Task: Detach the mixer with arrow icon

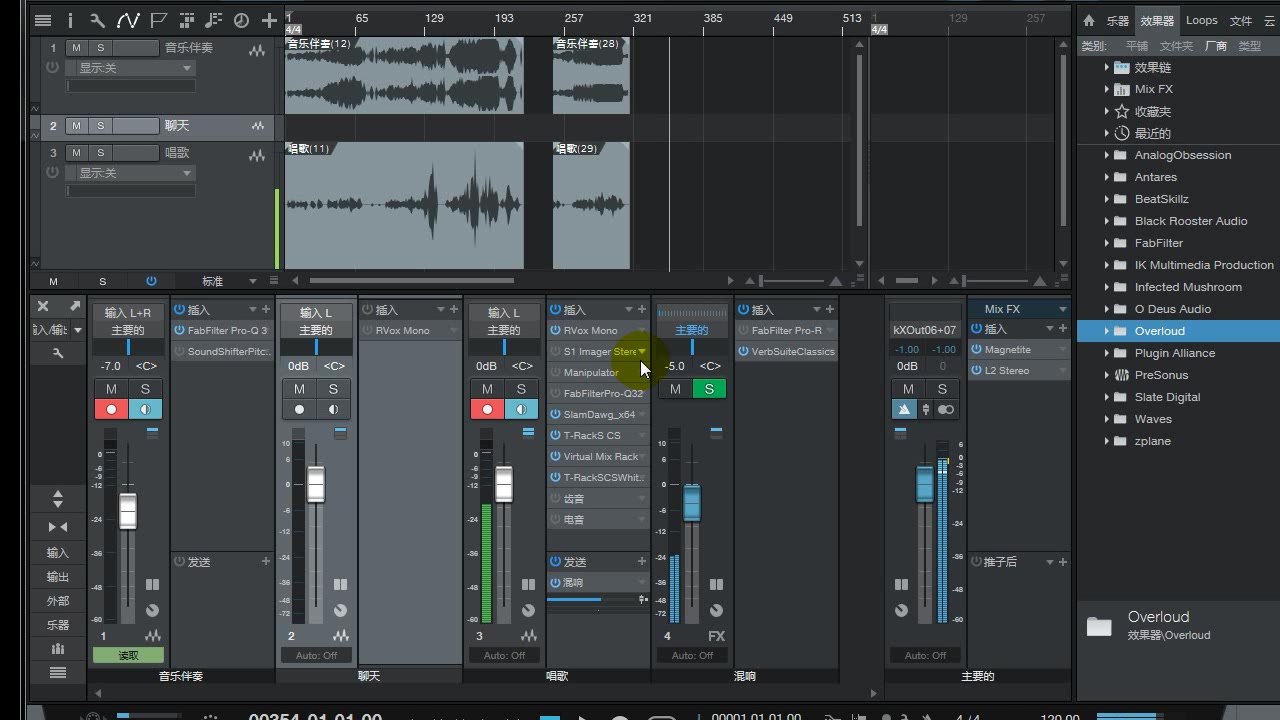Action: tap(74, 306)
